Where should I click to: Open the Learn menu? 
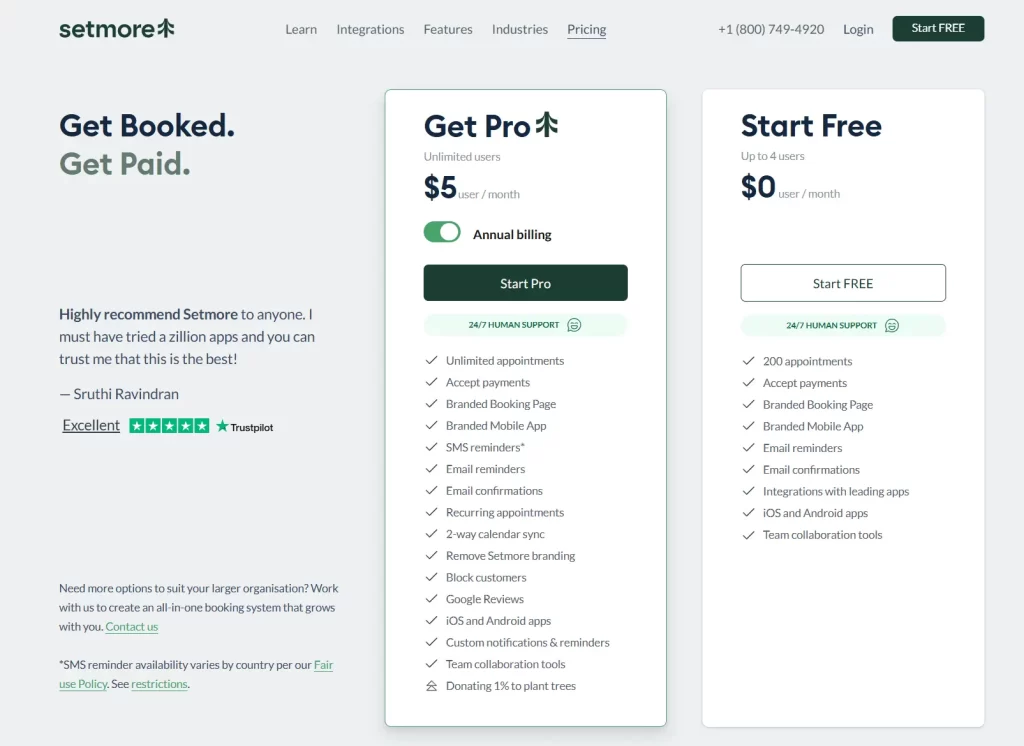[301, 29]
